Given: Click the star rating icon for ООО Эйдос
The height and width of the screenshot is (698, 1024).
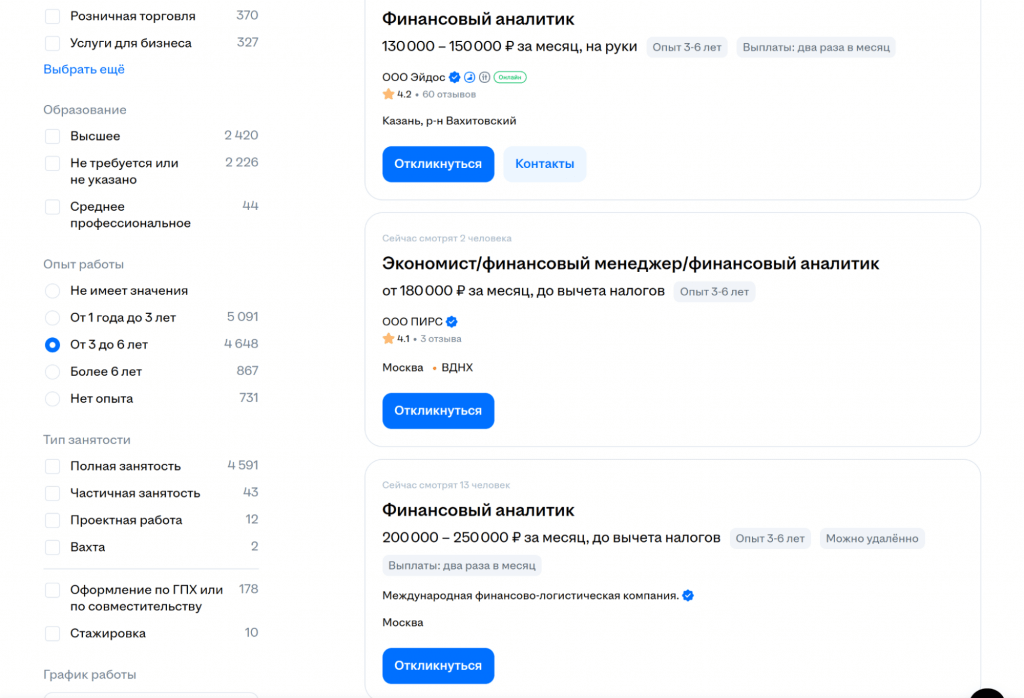Looking at the screenshot, I should coord(388,94).
